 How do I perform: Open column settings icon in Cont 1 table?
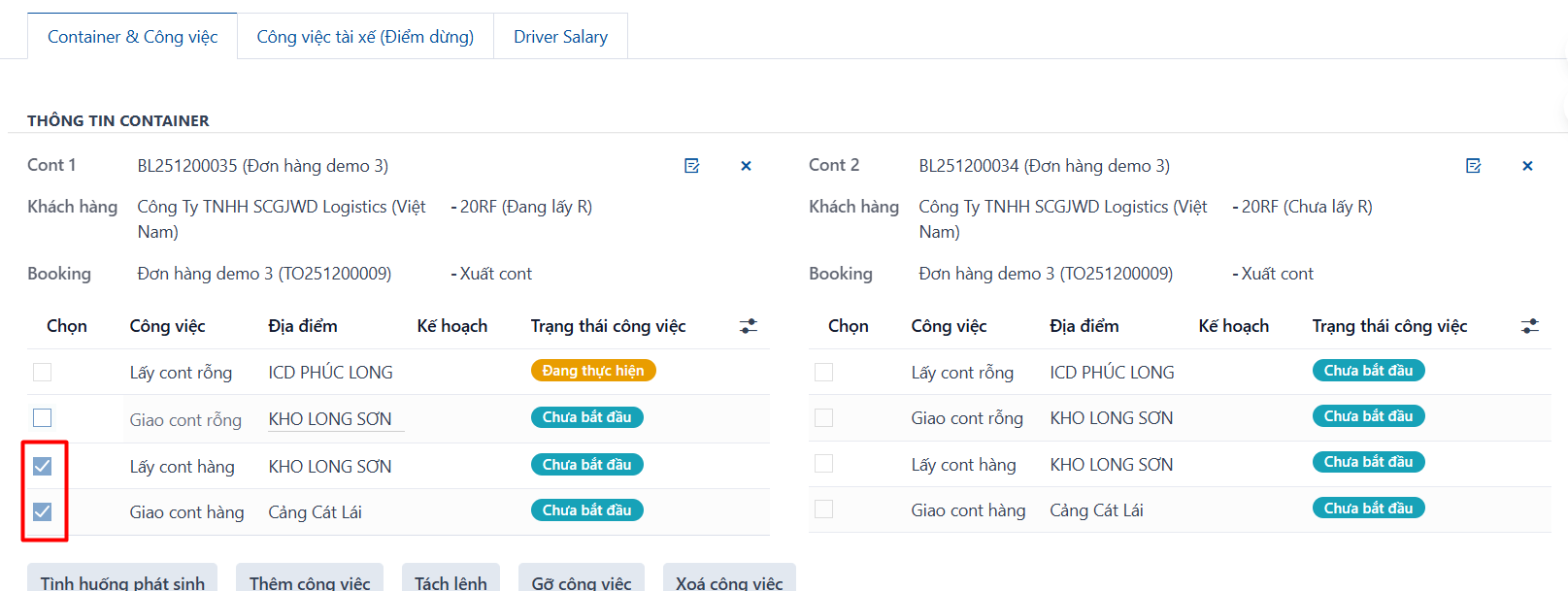(x=749, y=326)
